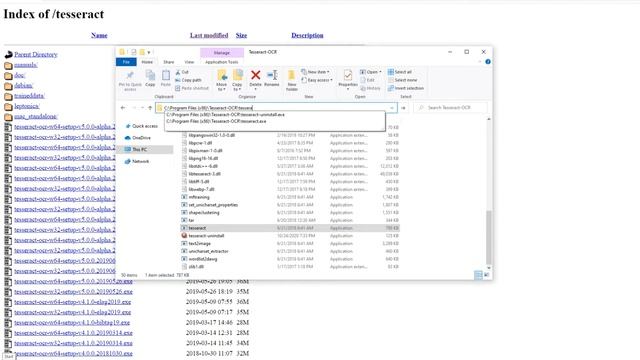Switch to the Share tab
This screenshot has width=640, height=360.
[169, 62]
